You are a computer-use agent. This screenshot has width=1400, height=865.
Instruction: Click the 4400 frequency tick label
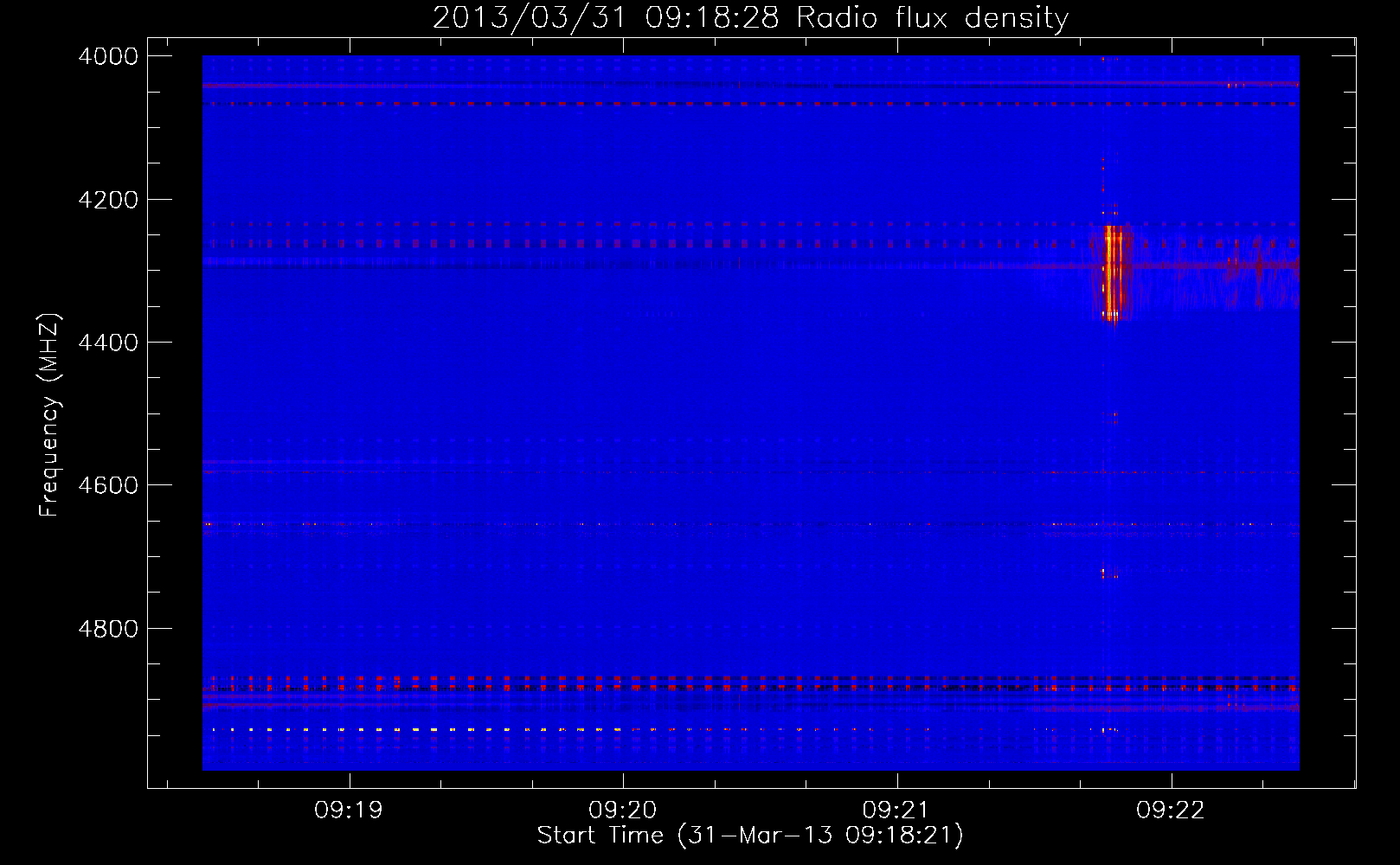108,343
